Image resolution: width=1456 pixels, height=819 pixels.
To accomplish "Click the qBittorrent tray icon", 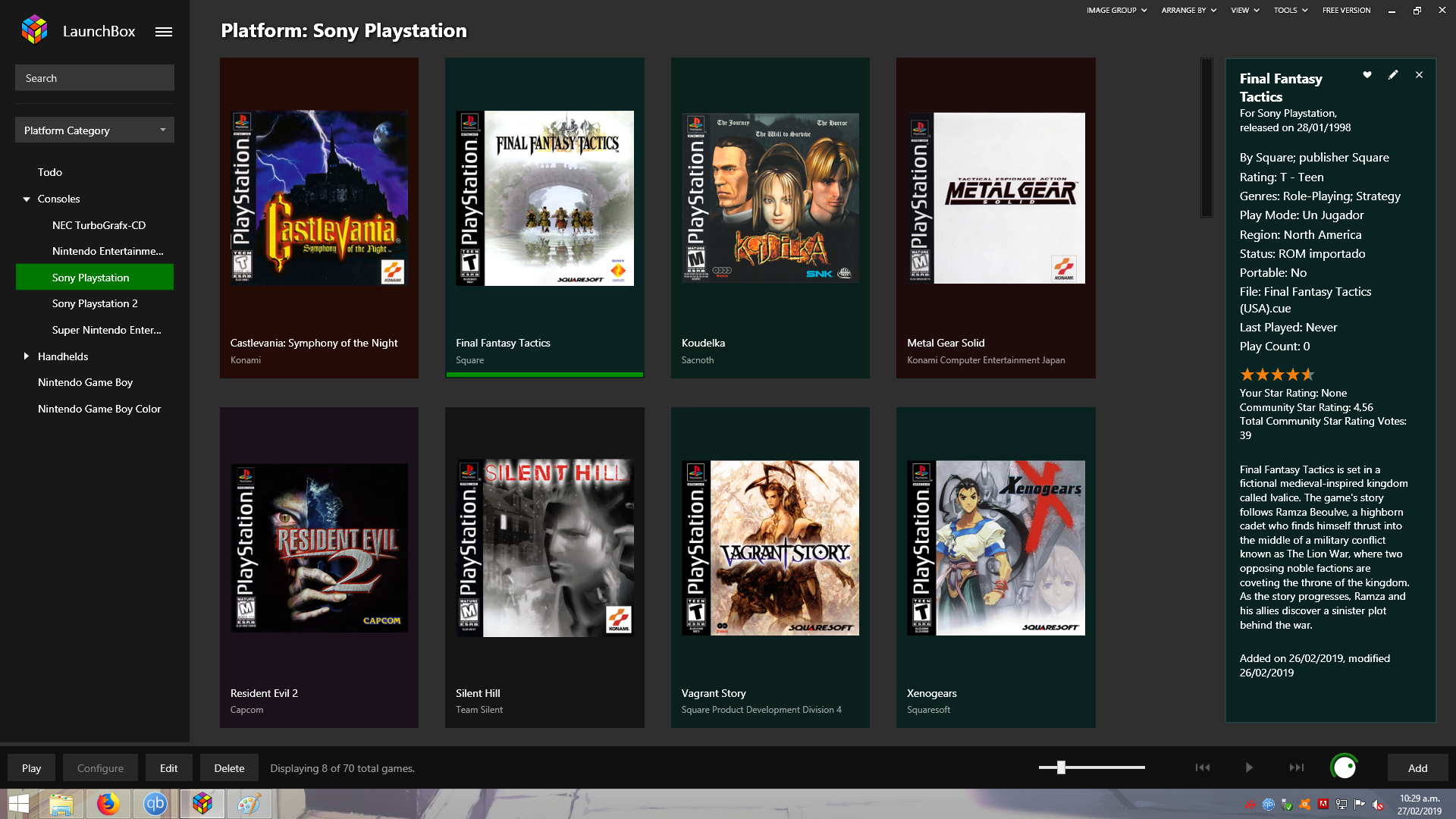I will click(1269, 805).
